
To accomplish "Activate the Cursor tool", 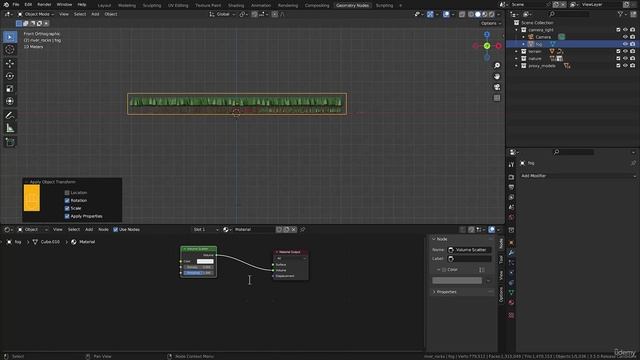I will pos(10,49).
